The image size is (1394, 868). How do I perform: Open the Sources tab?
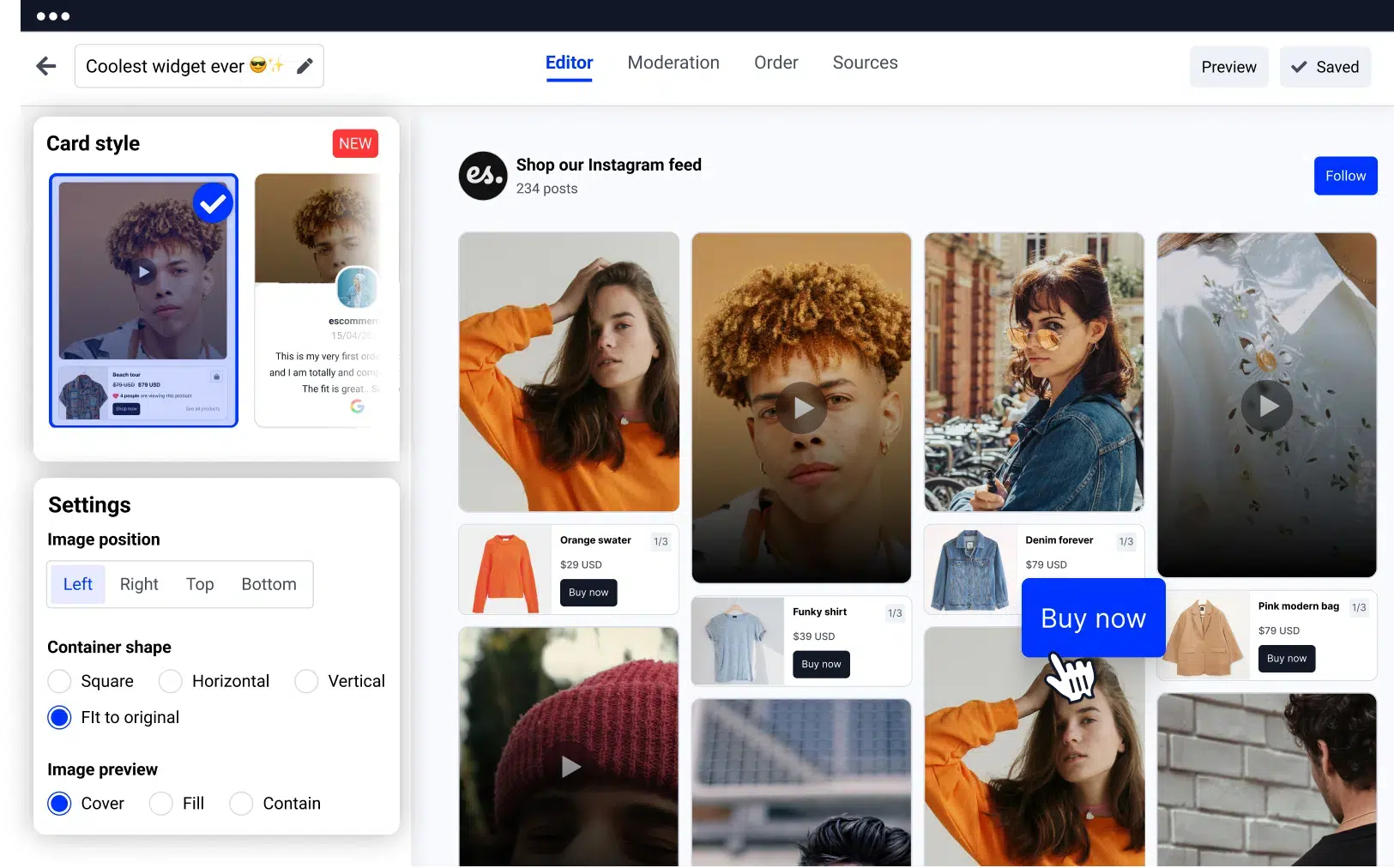[x=865, y=62]
